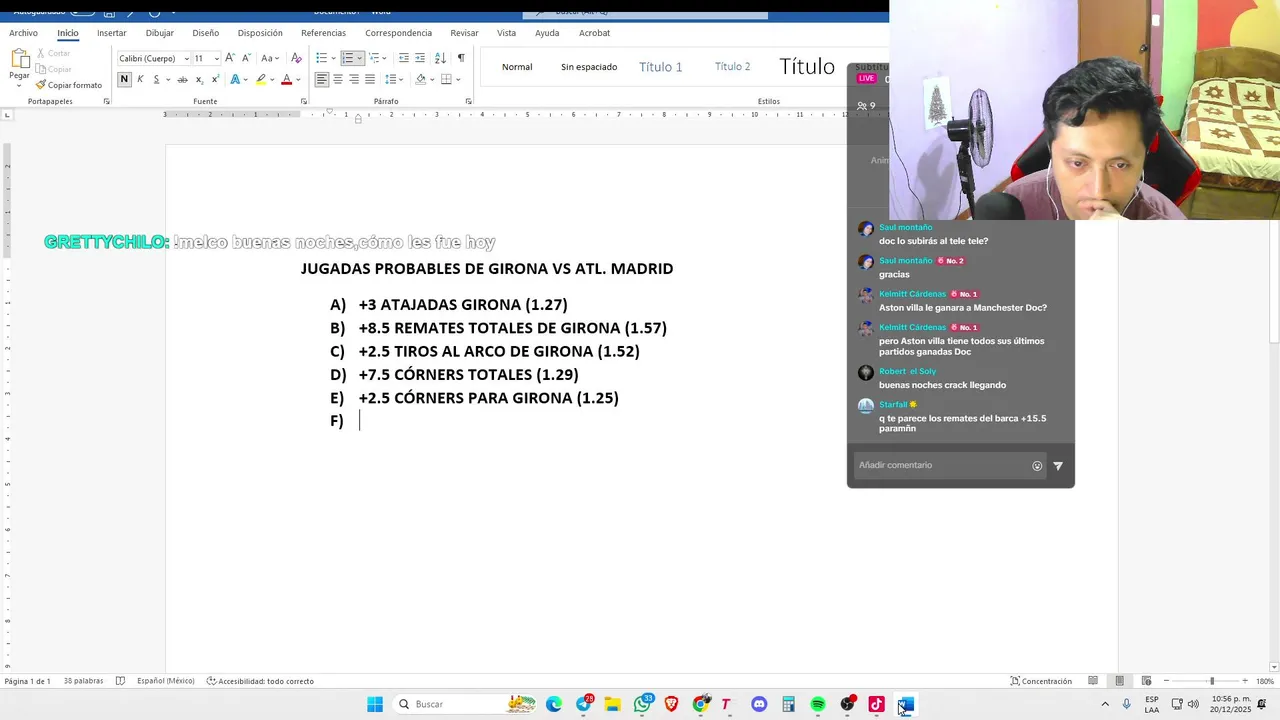Click text highlight color yellow marker

(x=260, y=79)
